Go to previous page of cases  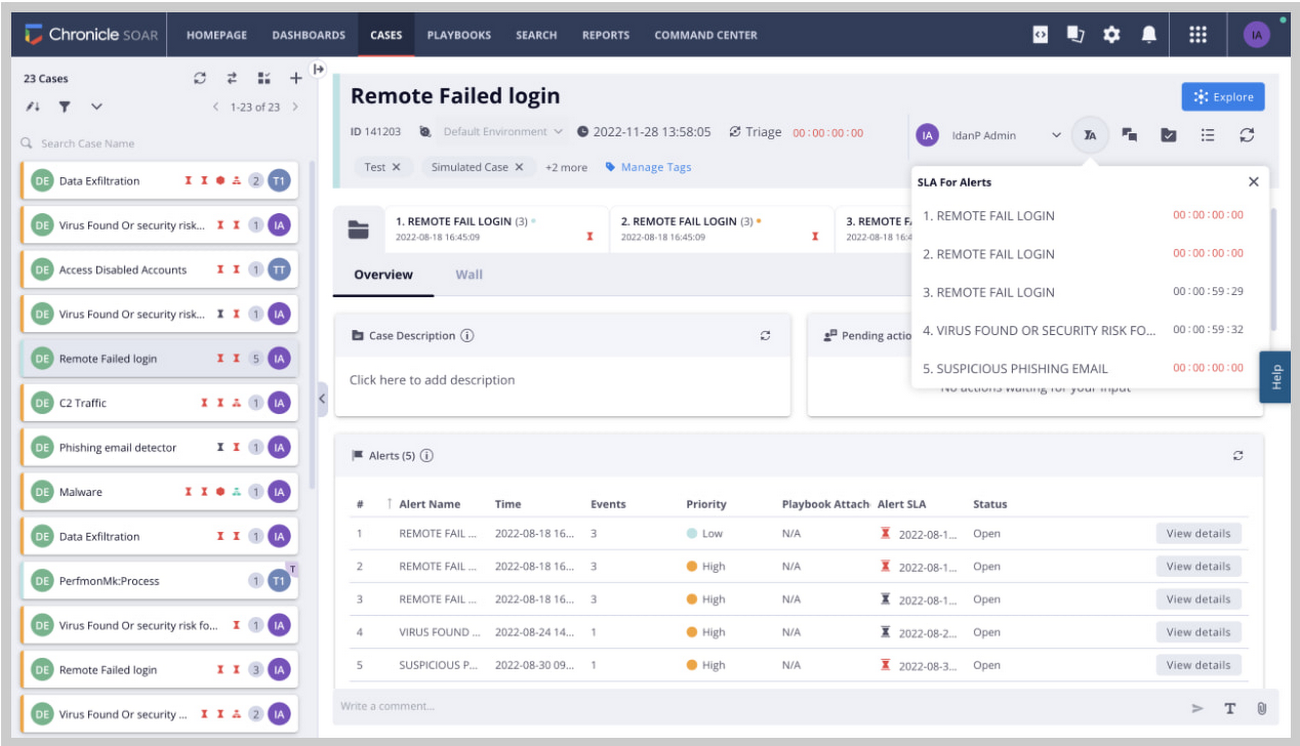215,107
